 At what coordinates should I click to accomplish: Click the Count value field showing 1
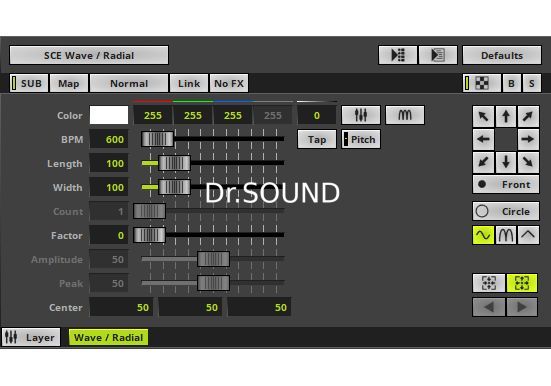[x=109, y=211]
